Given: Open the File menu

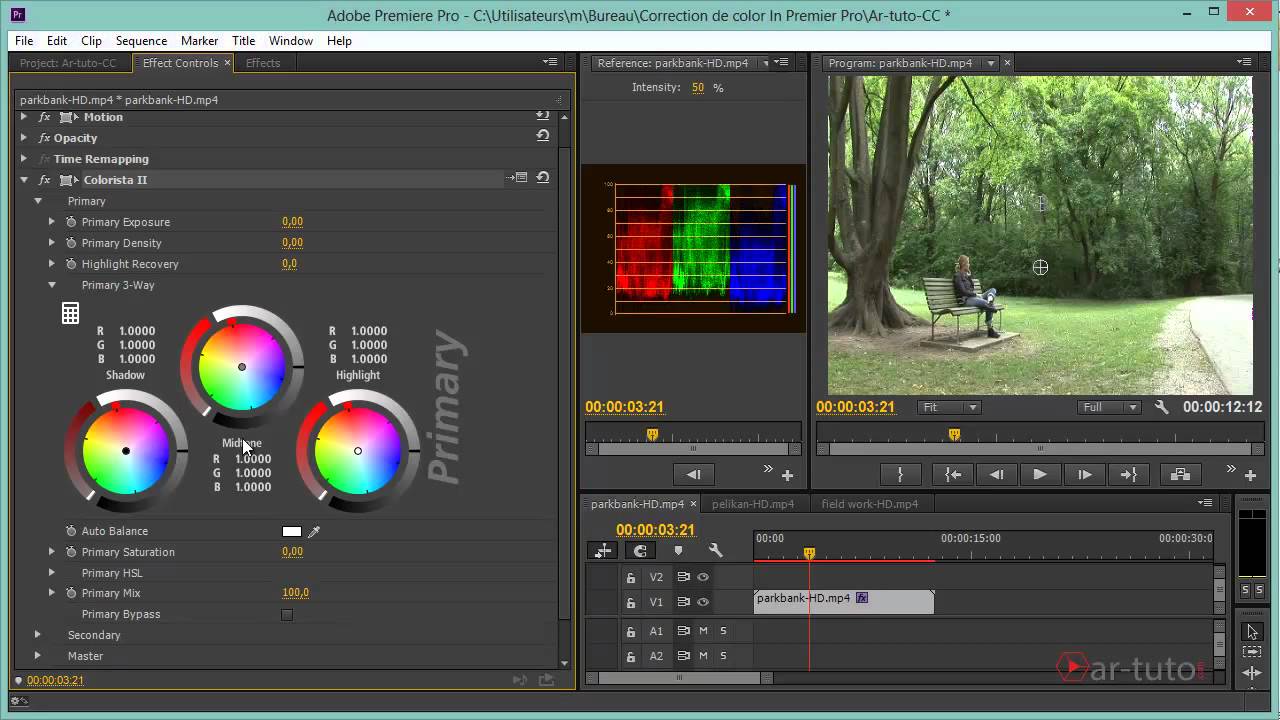Looking at the screenshot, I should [x=24, y=41].
